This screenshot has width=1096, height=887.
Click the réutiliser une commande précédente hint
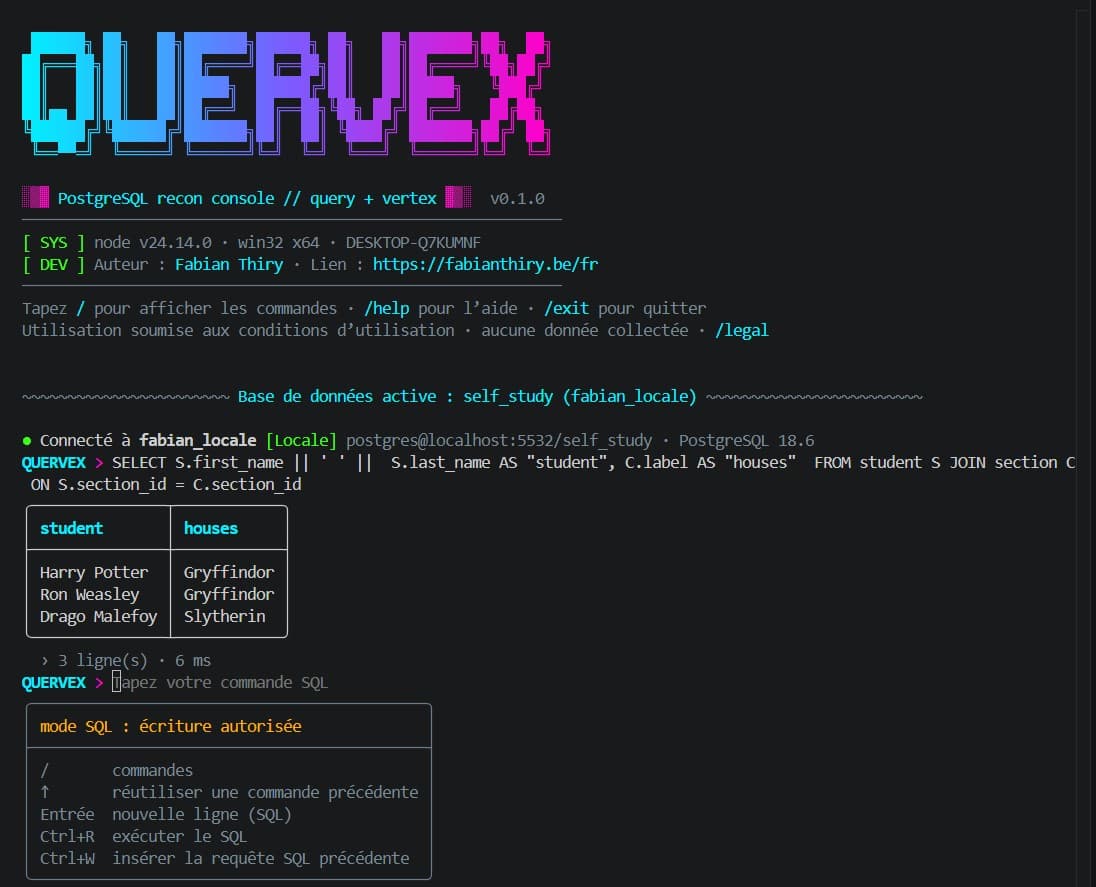tap(229, 793)
